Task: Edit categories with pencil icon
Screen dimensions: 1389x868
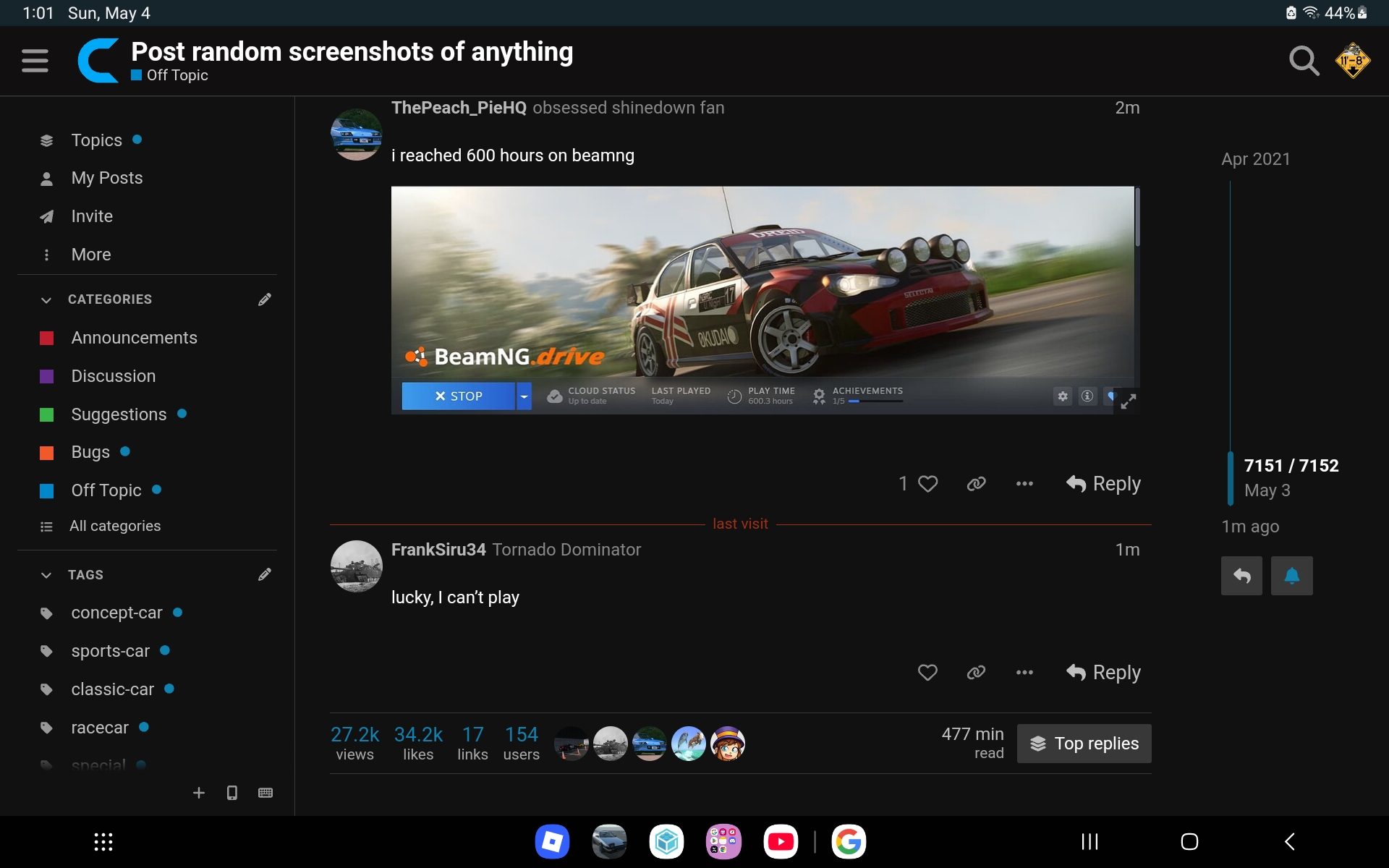Action: [x=265, y=299]
